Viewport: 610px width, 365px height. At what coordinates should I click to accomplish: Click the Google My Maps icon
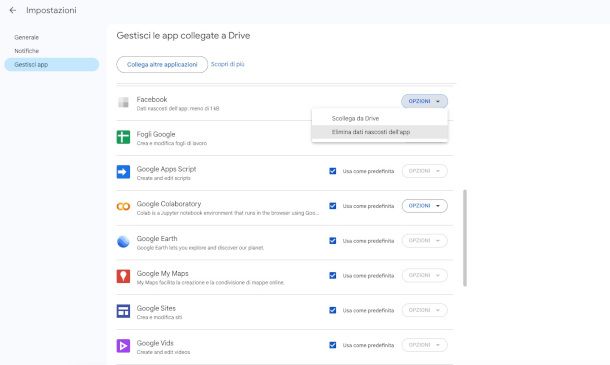[x=123, y=276]
